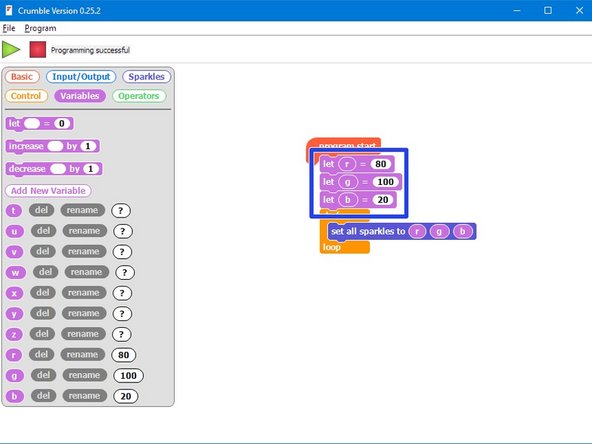Select the 'increase by 1' block

click(52, 146)
